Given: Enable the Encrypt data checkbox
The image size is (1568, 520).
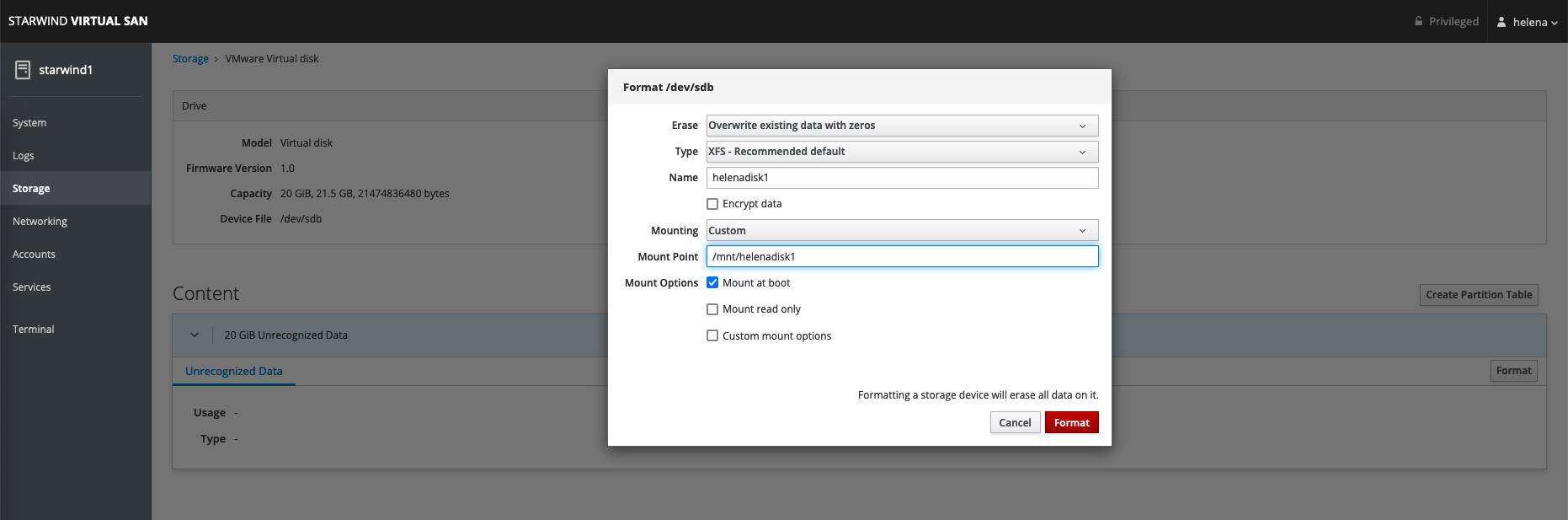Looking at the screenshot, I should pyautogui.click(x=712, y=204).
